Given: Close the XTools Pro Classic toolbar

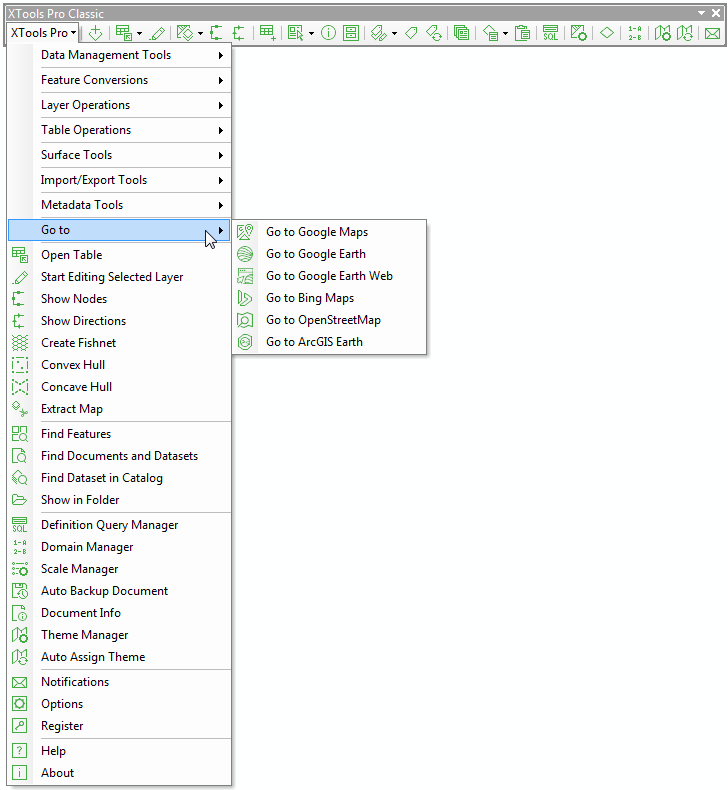Looking at the screenshot, I should 716,13.
